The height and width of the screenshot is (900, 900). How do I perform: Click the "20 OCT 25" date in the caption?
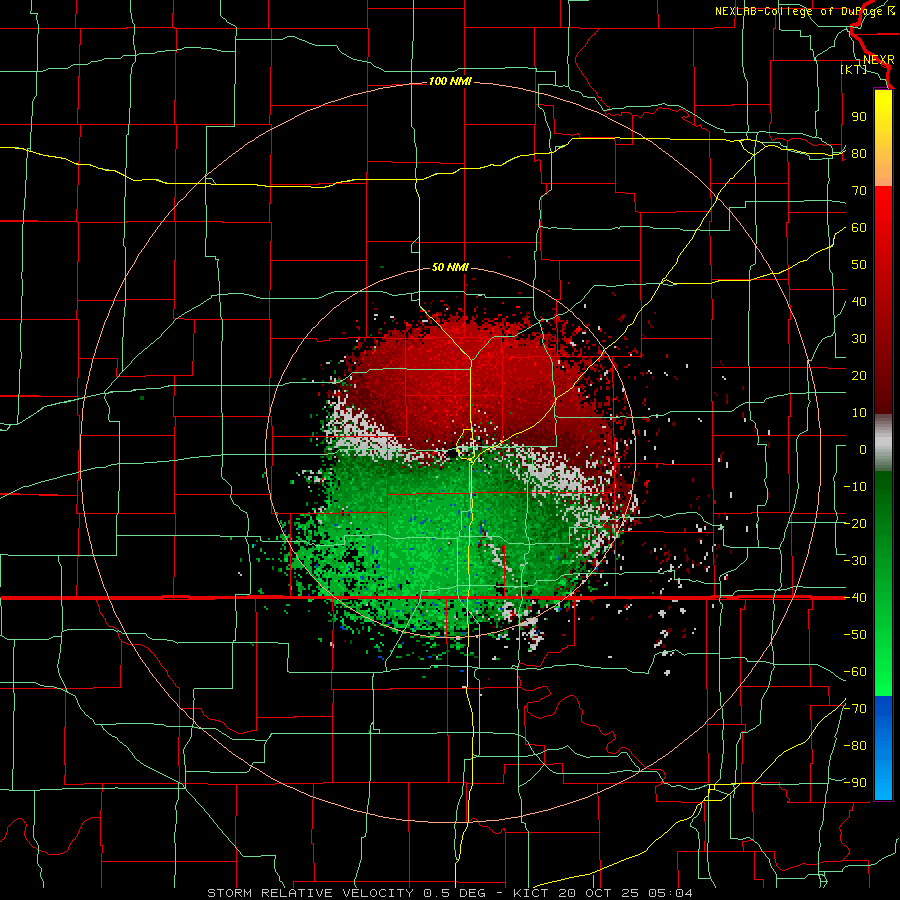tap(597, 893)
